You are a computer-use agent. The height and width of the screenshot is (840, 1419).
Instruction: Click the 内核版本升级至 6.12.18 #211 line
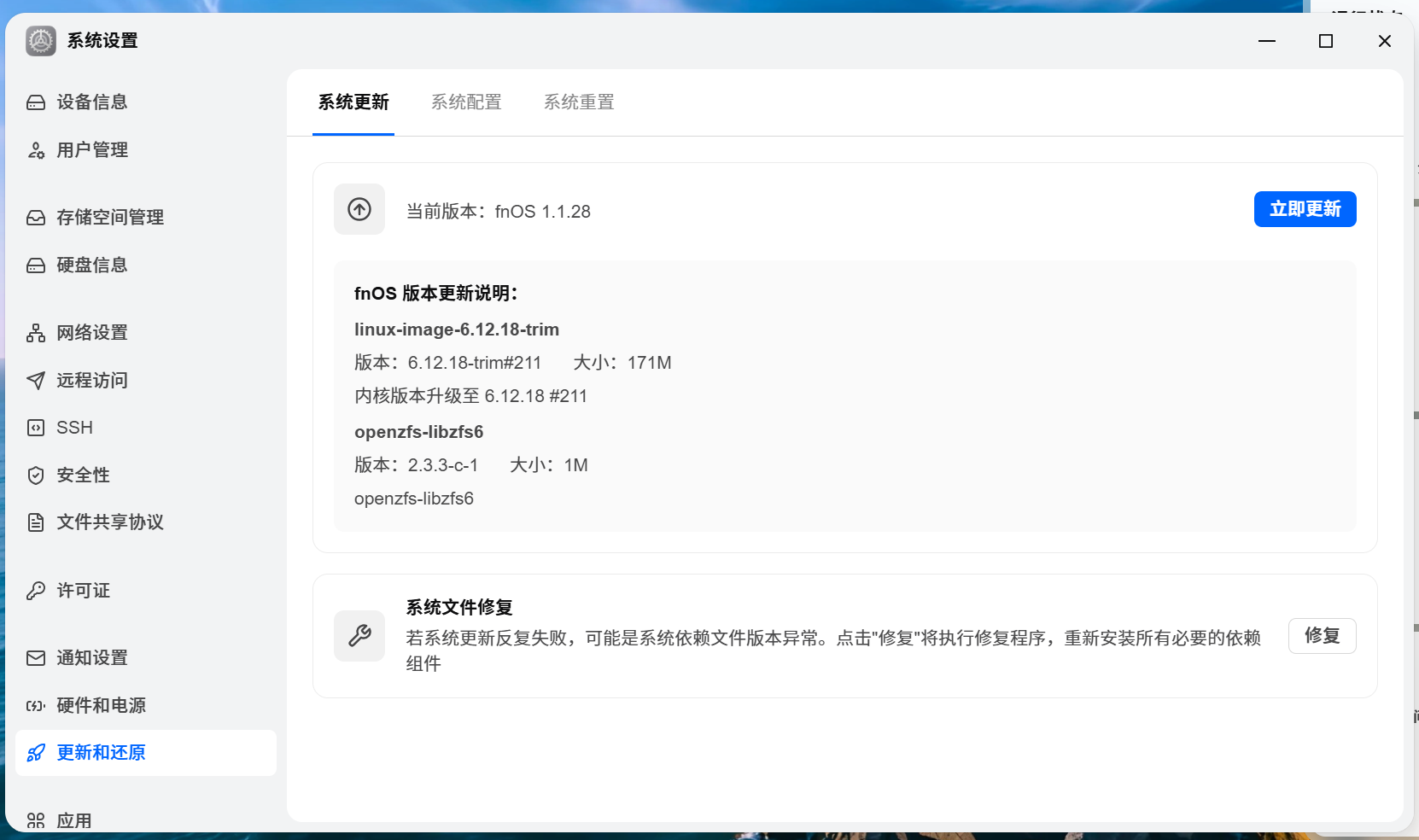click(471, 396)
